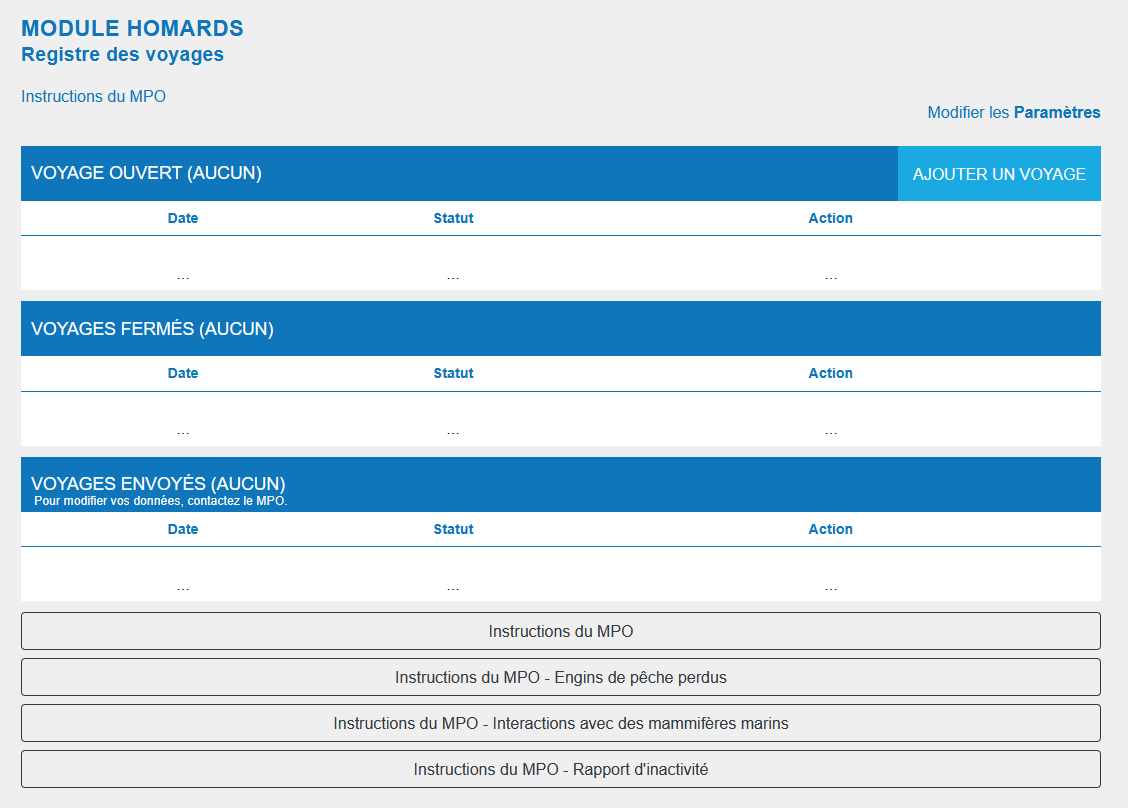Click the AJOUTER UN VOYAGE button
The height and width of the screenshot is (808, 1128).
tap(998, 174)
